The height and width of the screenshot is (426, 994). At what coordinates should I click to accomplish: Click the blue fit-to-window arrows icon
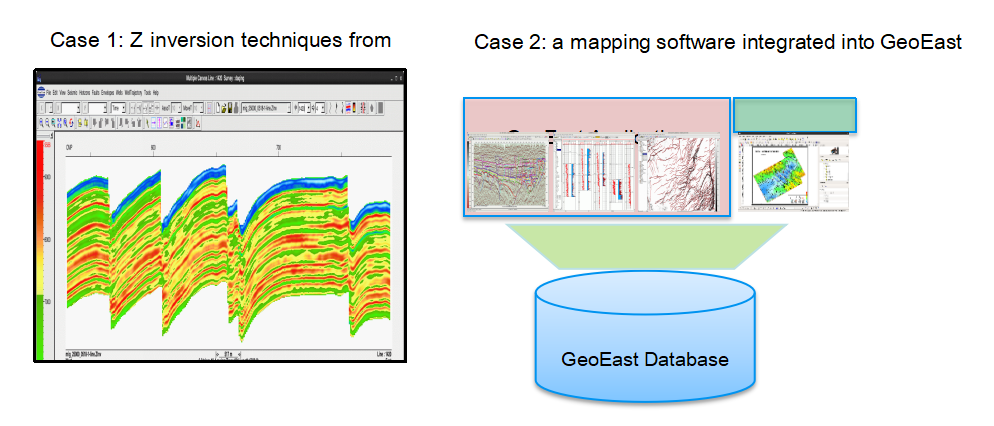pyautogui.click(x=59, y=123)
